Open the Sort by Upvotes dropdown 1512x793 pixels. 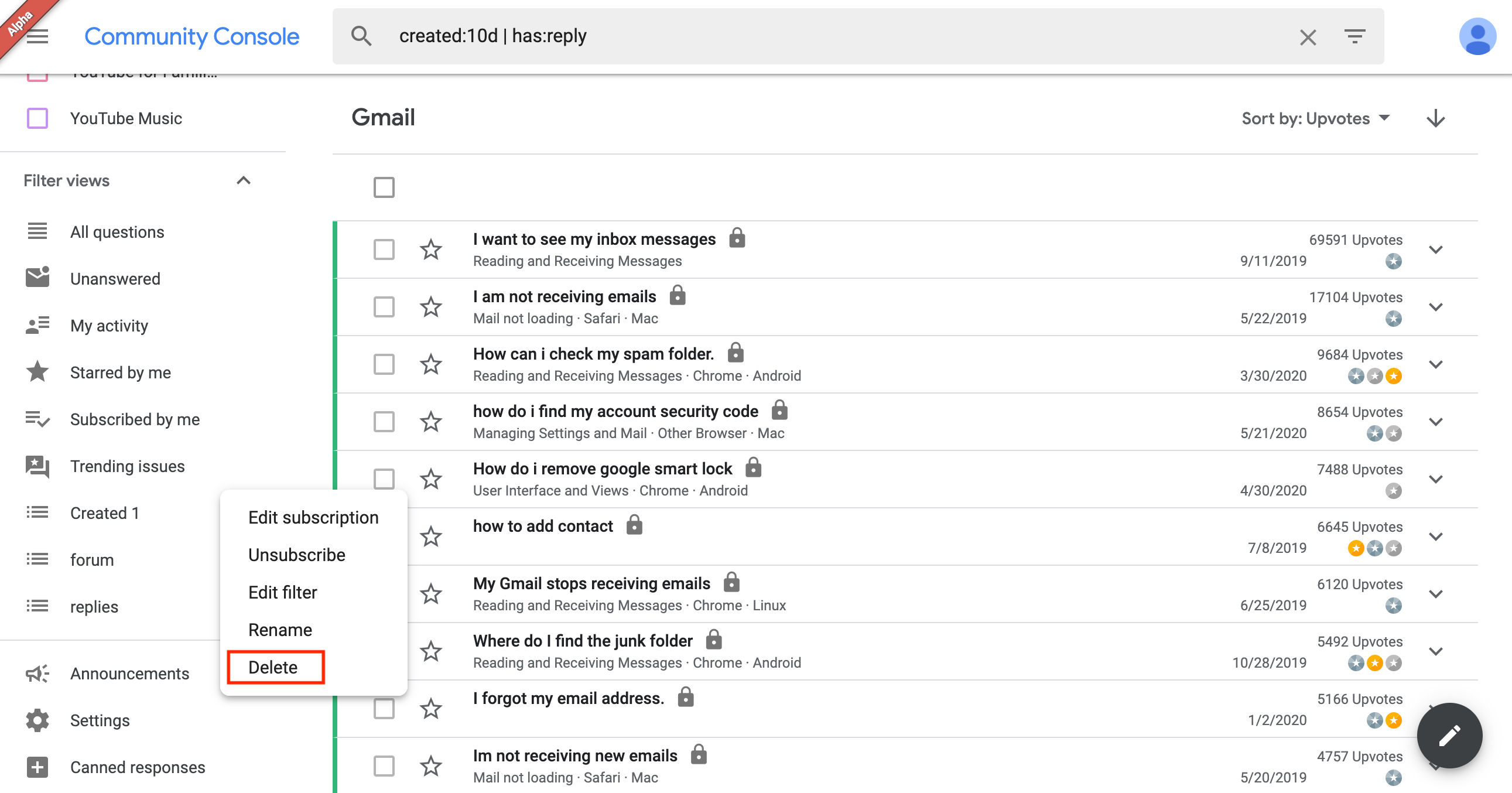[x=1315, y=118]
